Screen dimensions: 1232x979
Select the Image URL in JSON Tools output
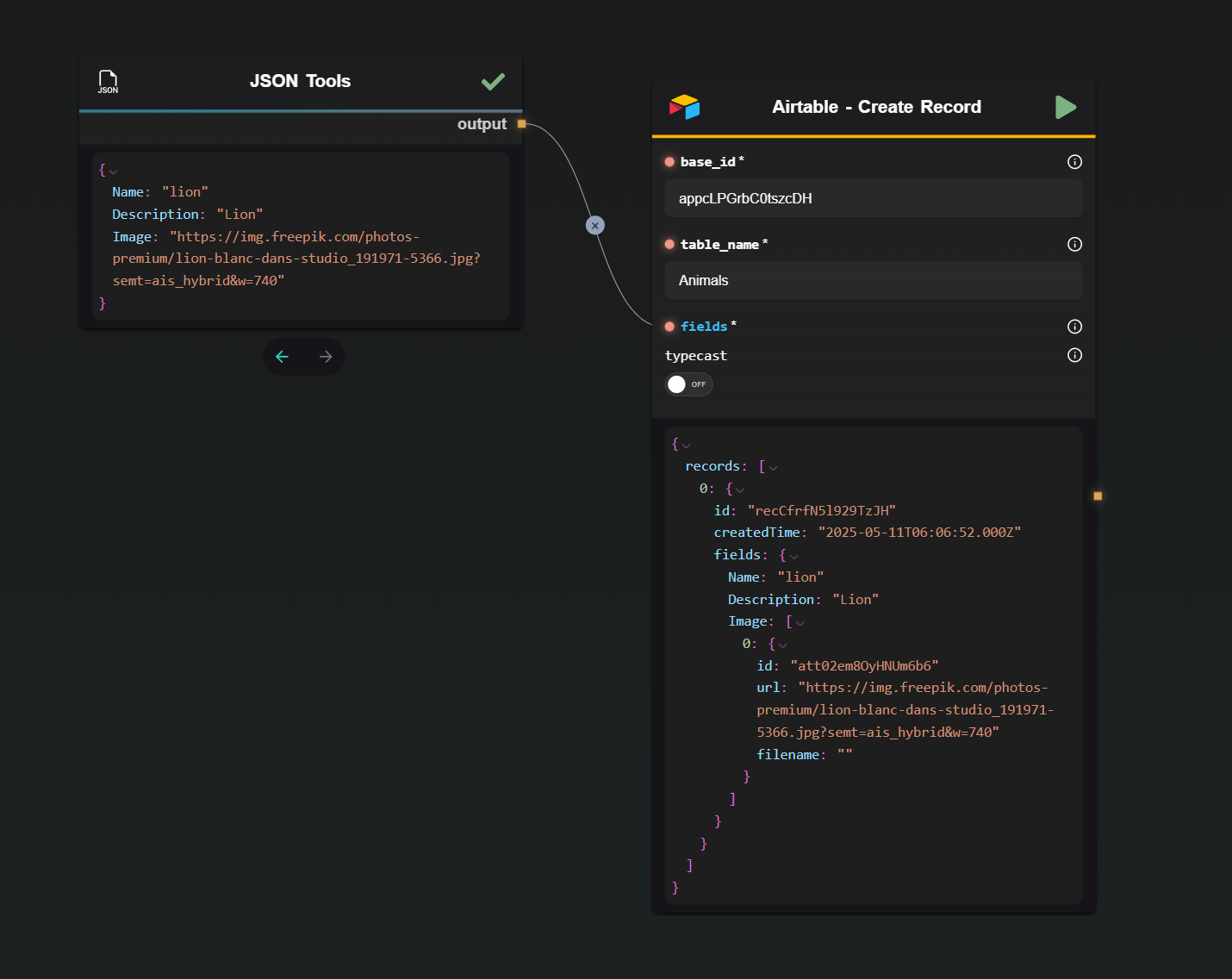[296, 259]
